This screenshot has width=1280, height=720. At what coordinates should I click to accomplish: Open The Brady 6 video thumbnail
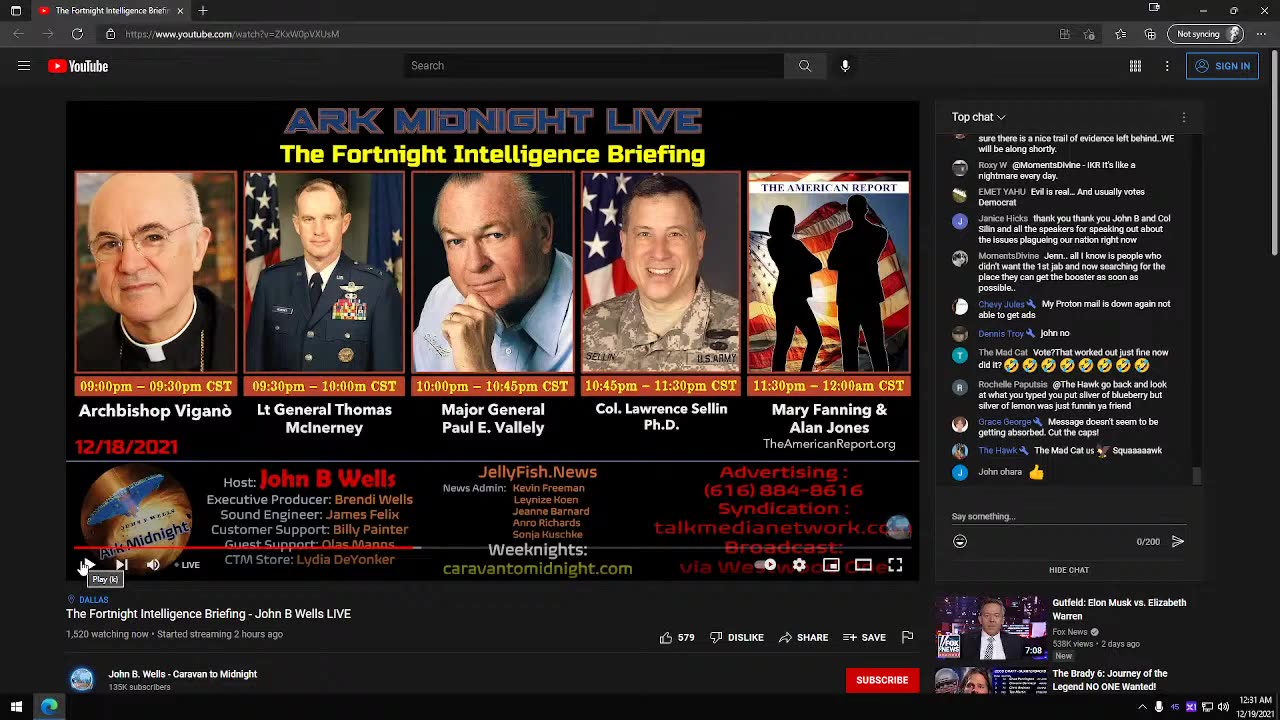coord(991,681)
